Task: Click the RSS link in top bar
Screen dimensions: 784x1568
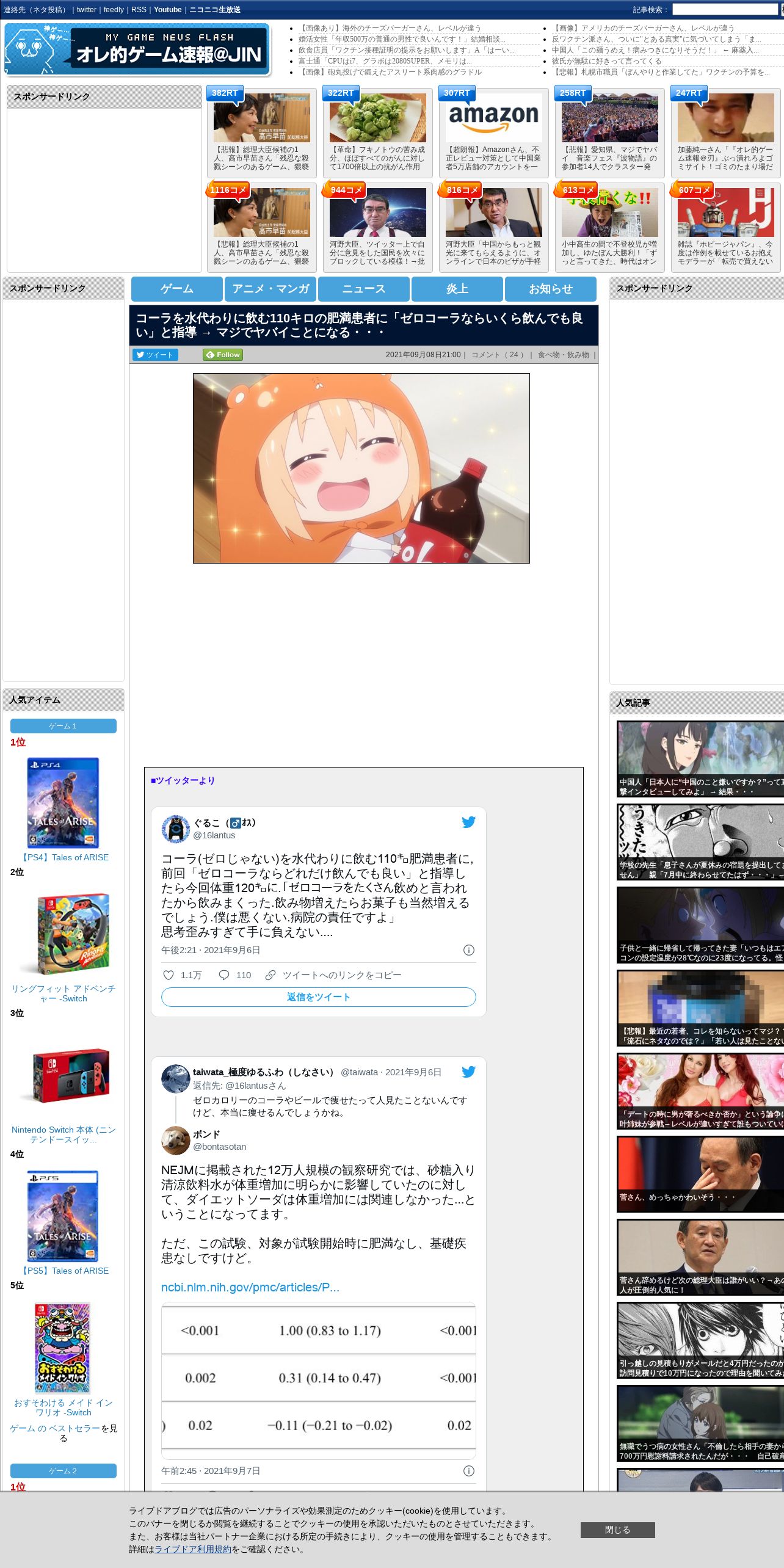Action: (x=139, y=10)
